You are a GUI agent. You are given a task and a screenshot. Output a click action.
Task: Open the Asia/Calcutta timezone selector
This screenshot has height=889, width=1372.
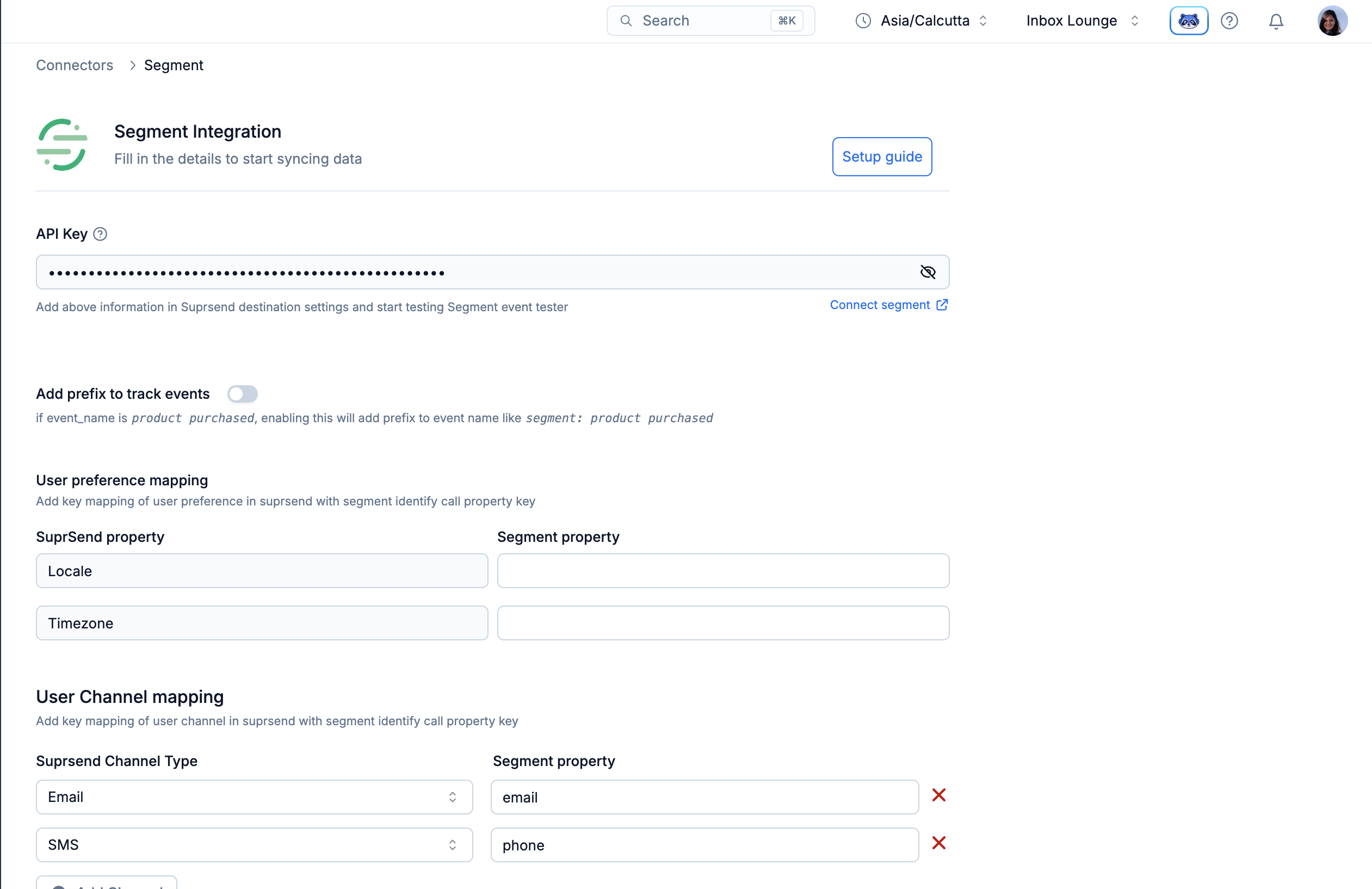click(x=922, y=21)
